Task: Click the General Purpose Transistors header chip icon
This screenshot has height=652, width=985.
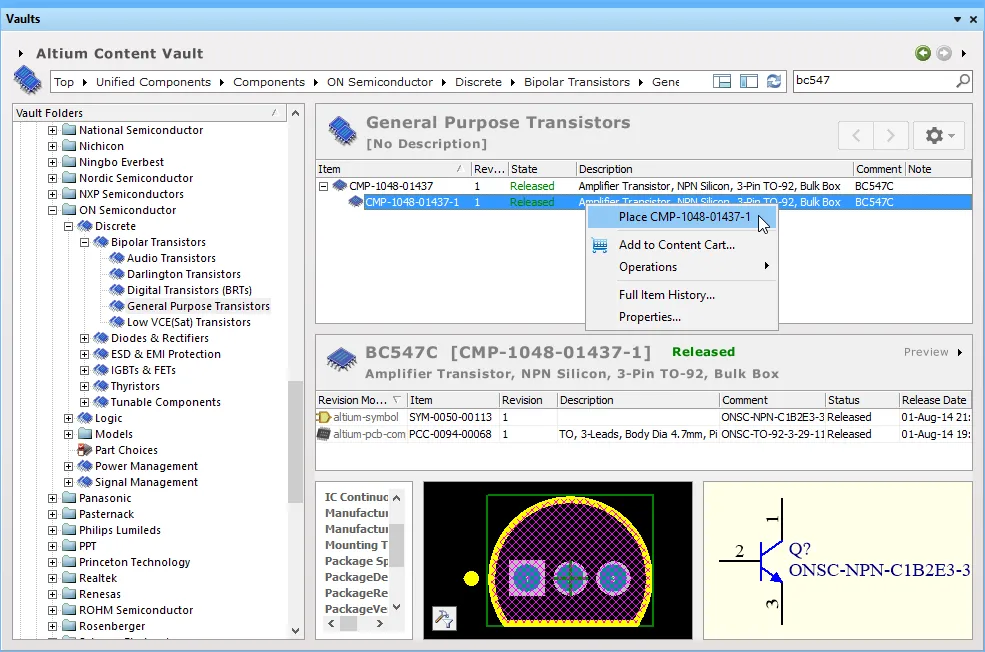Action: tap(342, 131)
